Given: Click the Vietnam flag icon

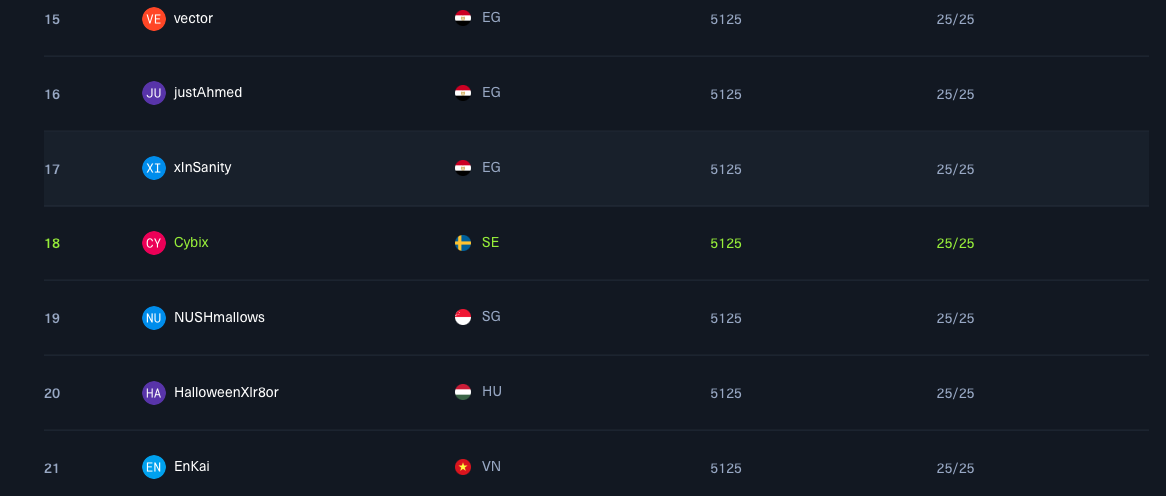Looking at the screenshot, I should [x=463, y=467].
